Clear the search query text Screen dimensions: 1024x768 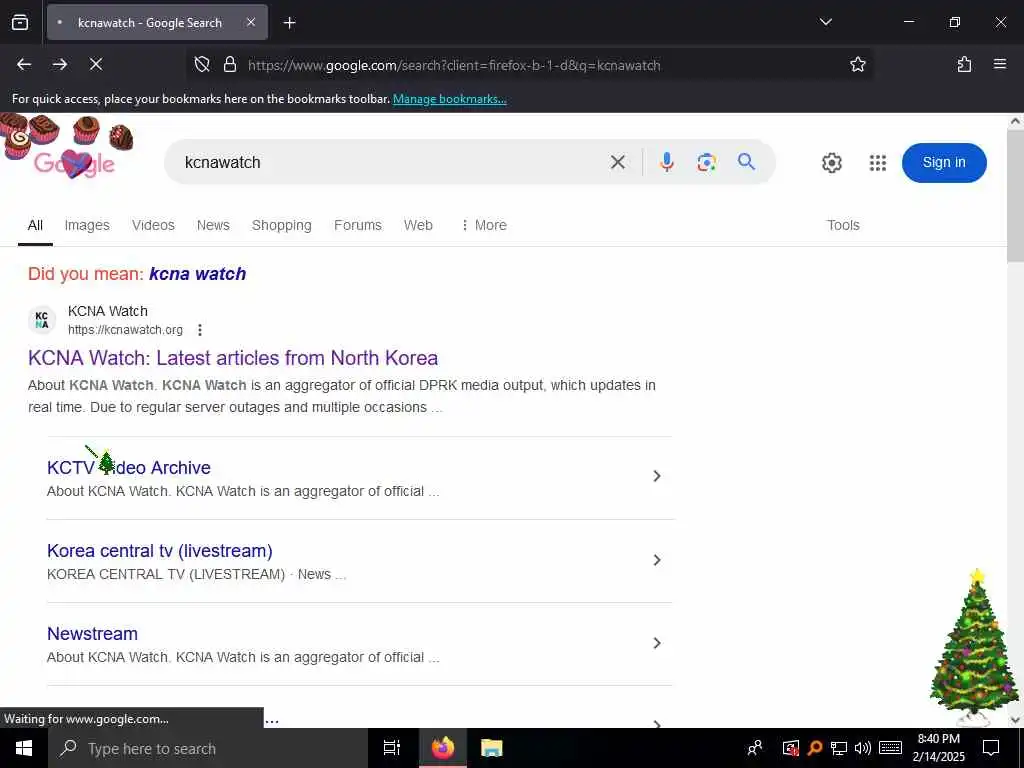(x=617, y=162)
